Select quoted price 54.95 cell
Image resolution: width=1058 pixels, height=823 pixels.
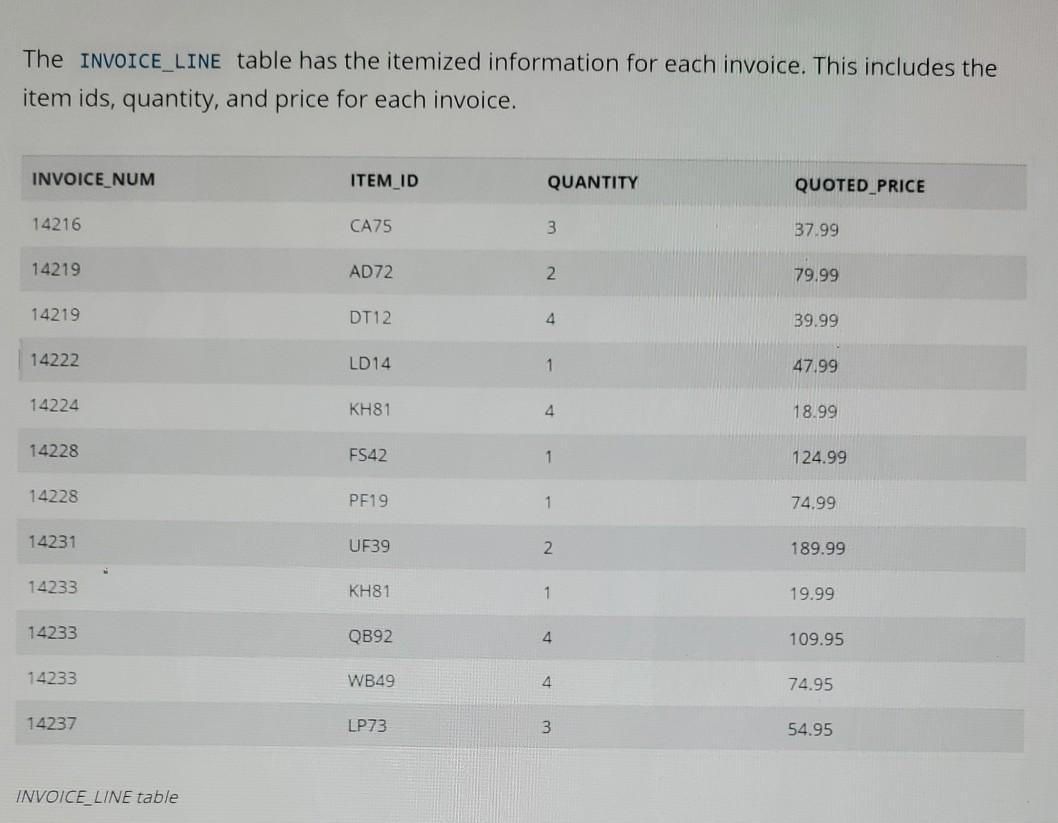click(810, 729)
